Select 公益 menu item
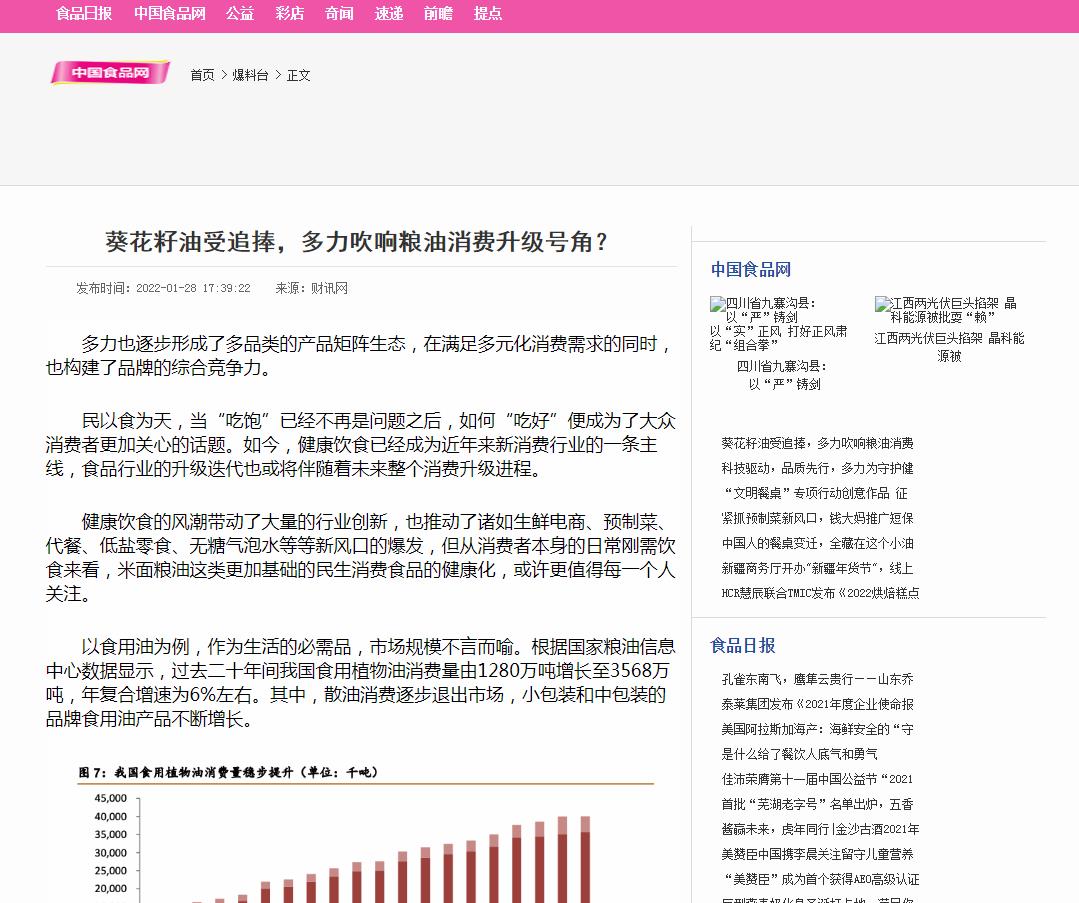The height and width of the screenshot is (903, 1079). (240, 13)
